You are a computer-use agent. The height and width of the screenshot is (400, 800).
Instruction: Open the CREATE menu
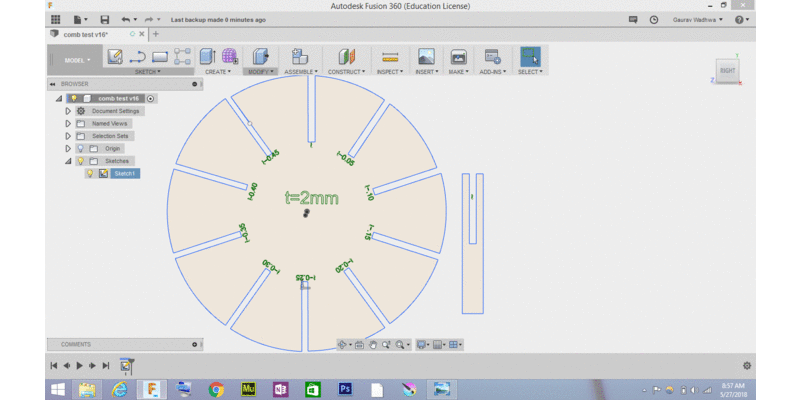pyautogui.click(x=218, y=72)
